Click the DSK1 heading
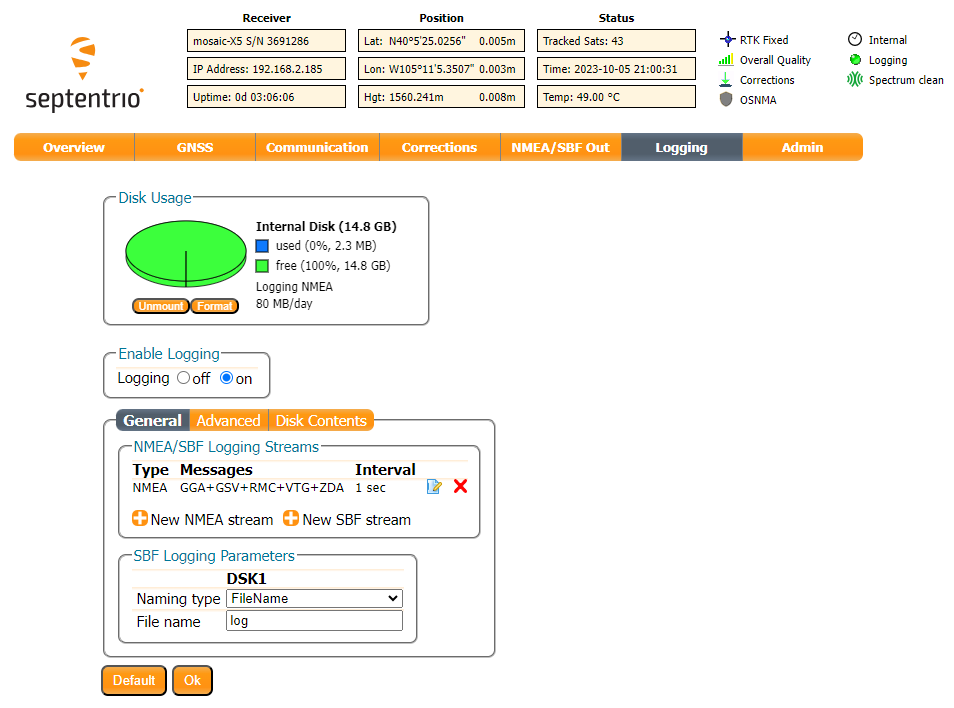The image size is (954, 708). pyautogui.click(x=246, y=578)
